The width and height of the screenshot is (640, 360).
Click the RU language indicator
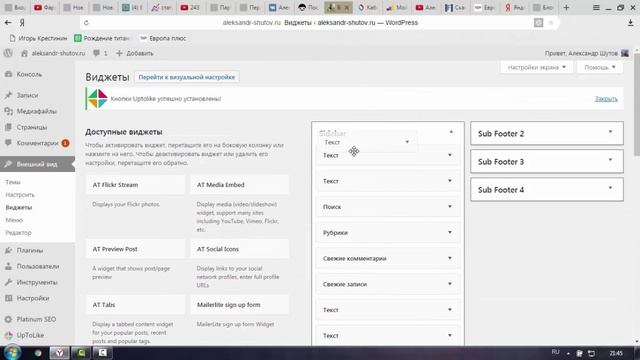tap(556, 352)
